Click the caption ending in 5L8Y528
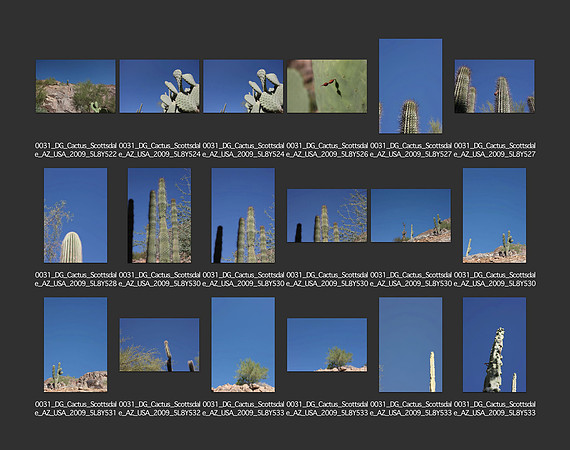 [76, 279]
